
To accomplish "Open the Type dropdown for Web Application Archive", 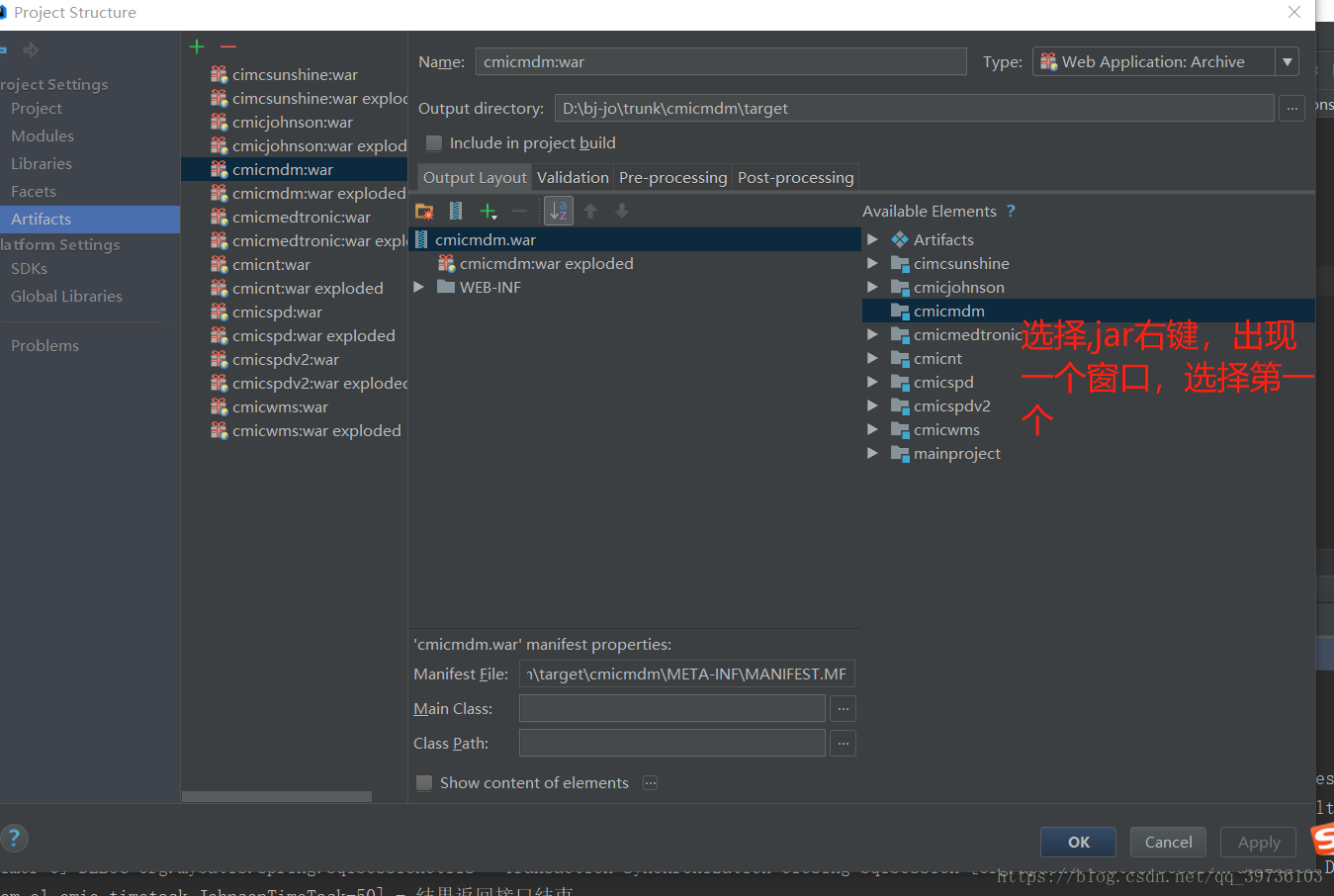I will pyautogui.click(x=1287, y=61).
